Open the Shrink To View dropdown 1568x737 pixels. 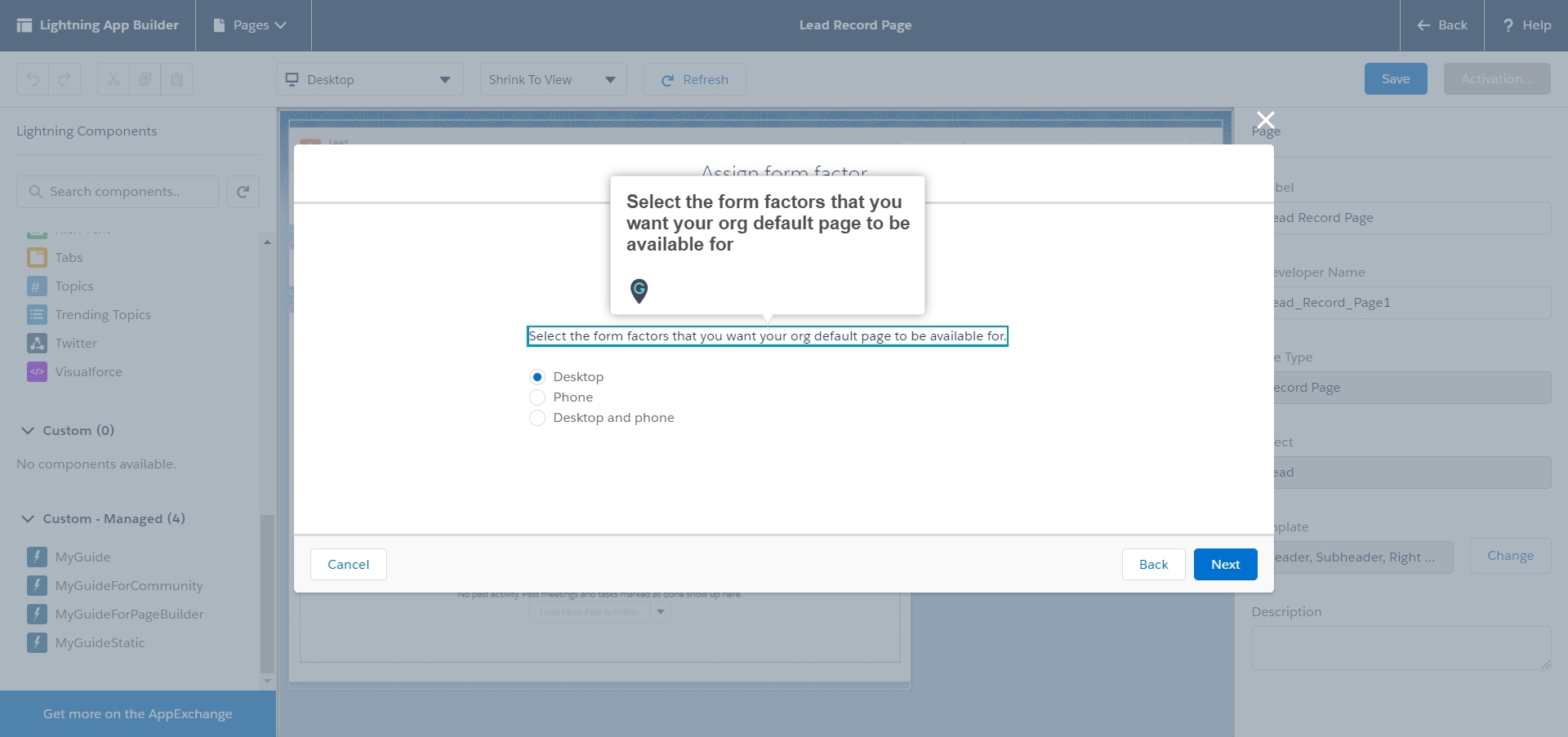coord(553,79)
